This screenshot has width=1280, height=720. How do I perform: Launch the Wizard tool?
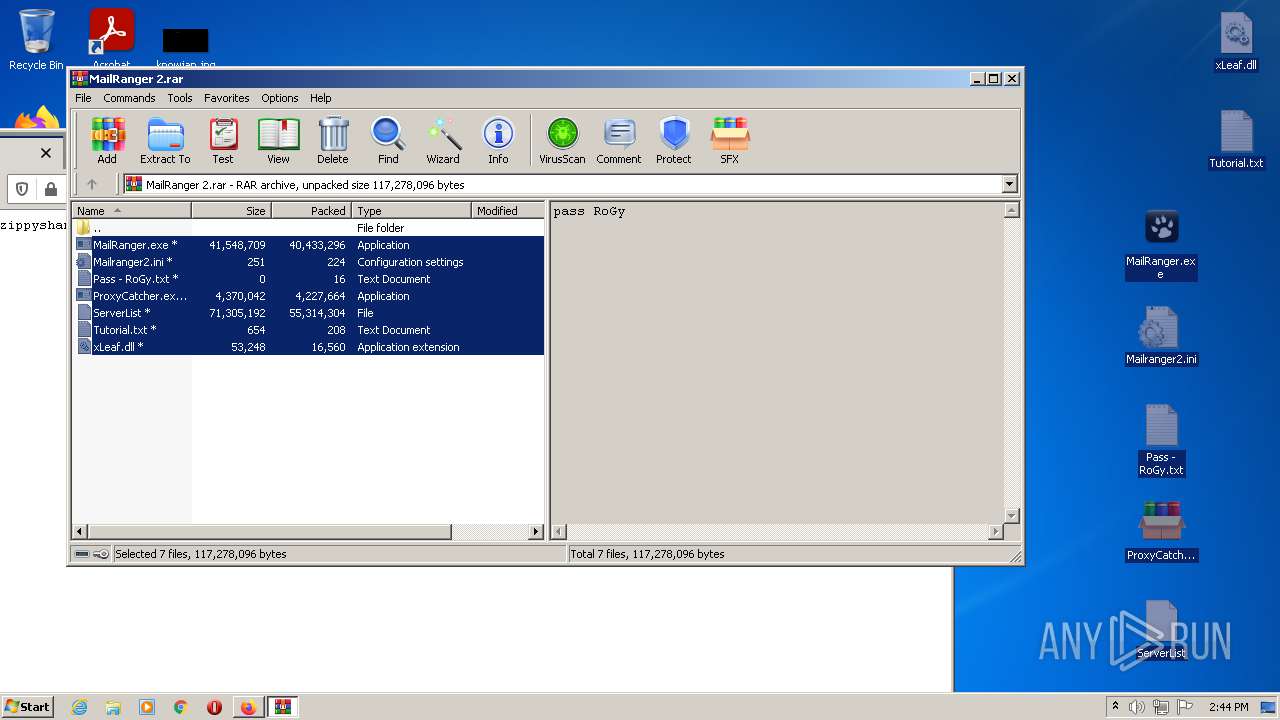click(x=443, y=141)
